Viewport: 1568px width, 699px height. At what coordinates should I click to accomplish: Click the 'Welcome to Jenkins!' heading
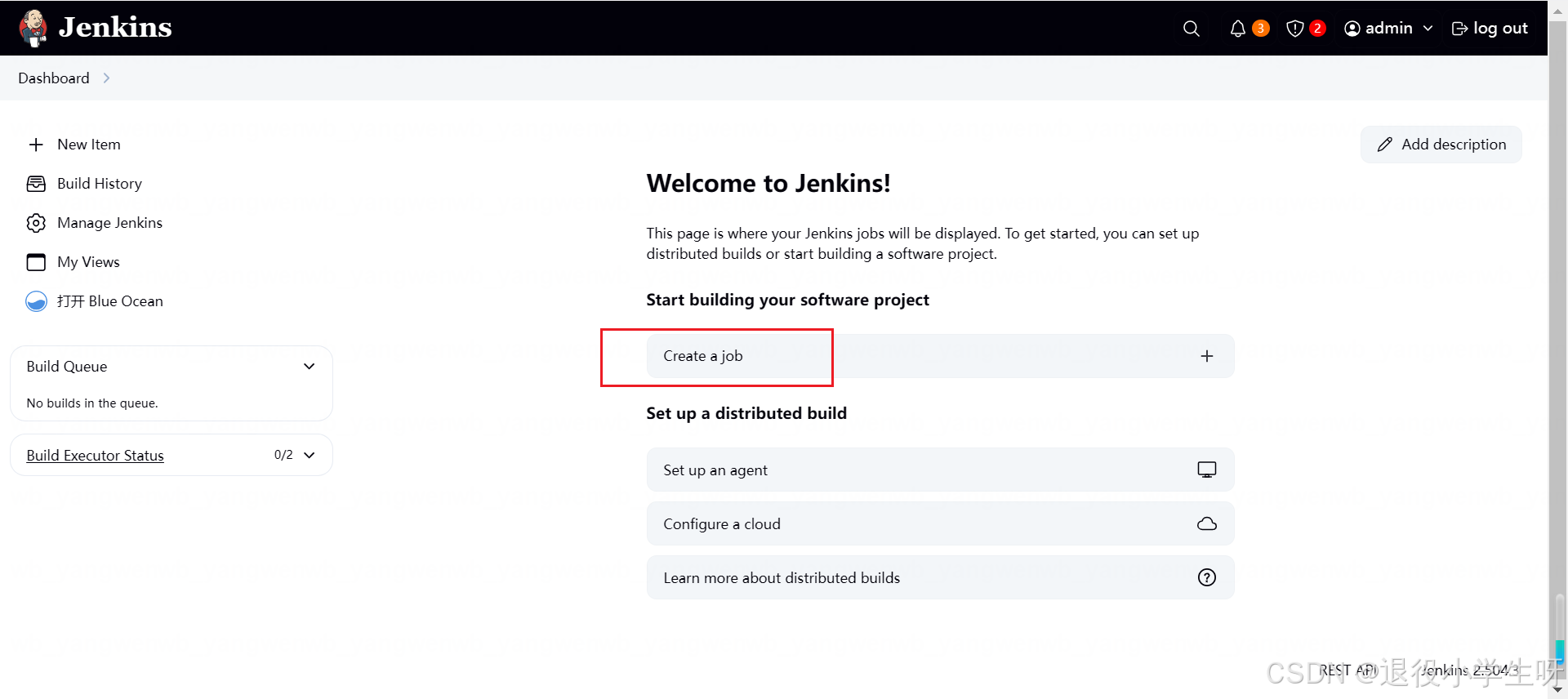point(768,184)
